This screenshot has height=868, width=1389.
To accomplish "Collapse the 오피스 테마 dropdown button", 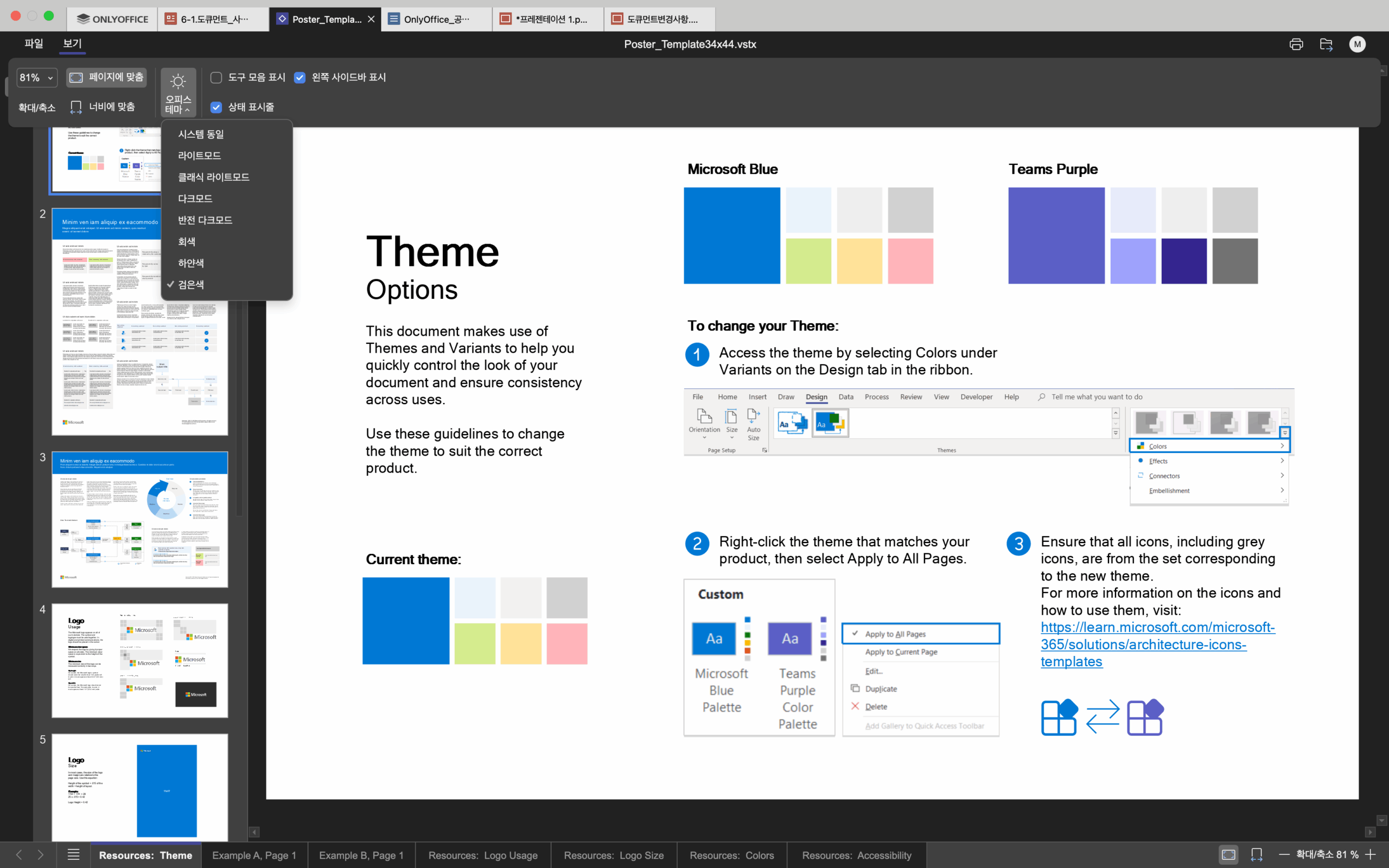I will click(178, 92).
